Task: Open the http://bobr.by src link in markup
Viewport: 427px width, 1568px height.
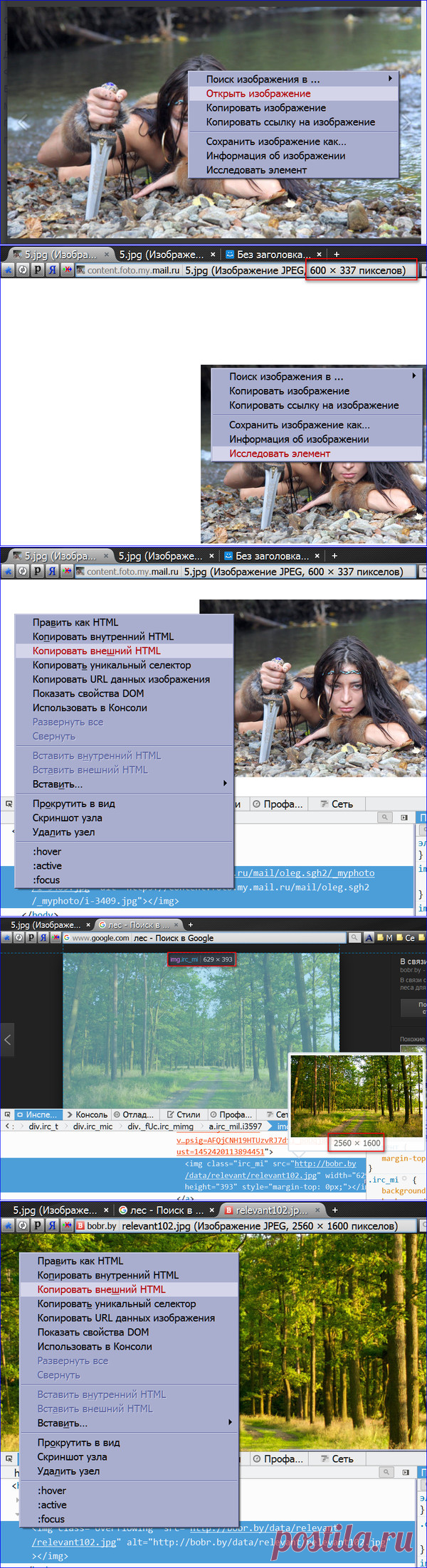Action: 325,1163
